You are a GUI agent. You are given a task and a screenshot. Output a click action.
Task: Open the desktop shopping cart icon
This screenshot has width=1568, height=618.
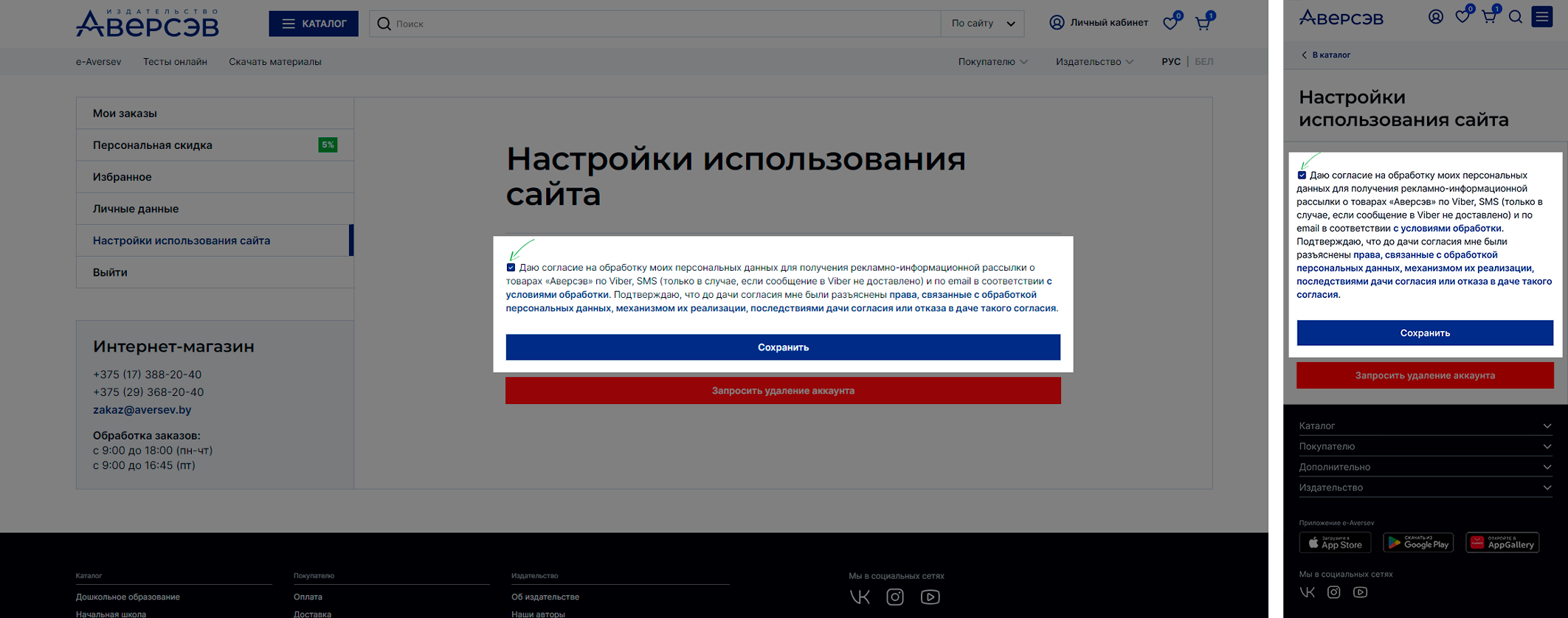[x=1203, y=24]
